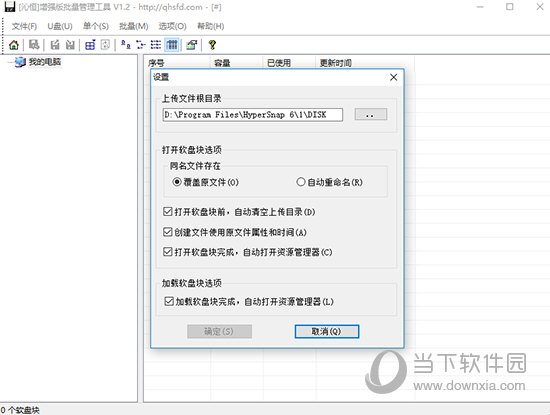
Task: Open the 文件(F) menu
Action: click(x=24, y=26)
